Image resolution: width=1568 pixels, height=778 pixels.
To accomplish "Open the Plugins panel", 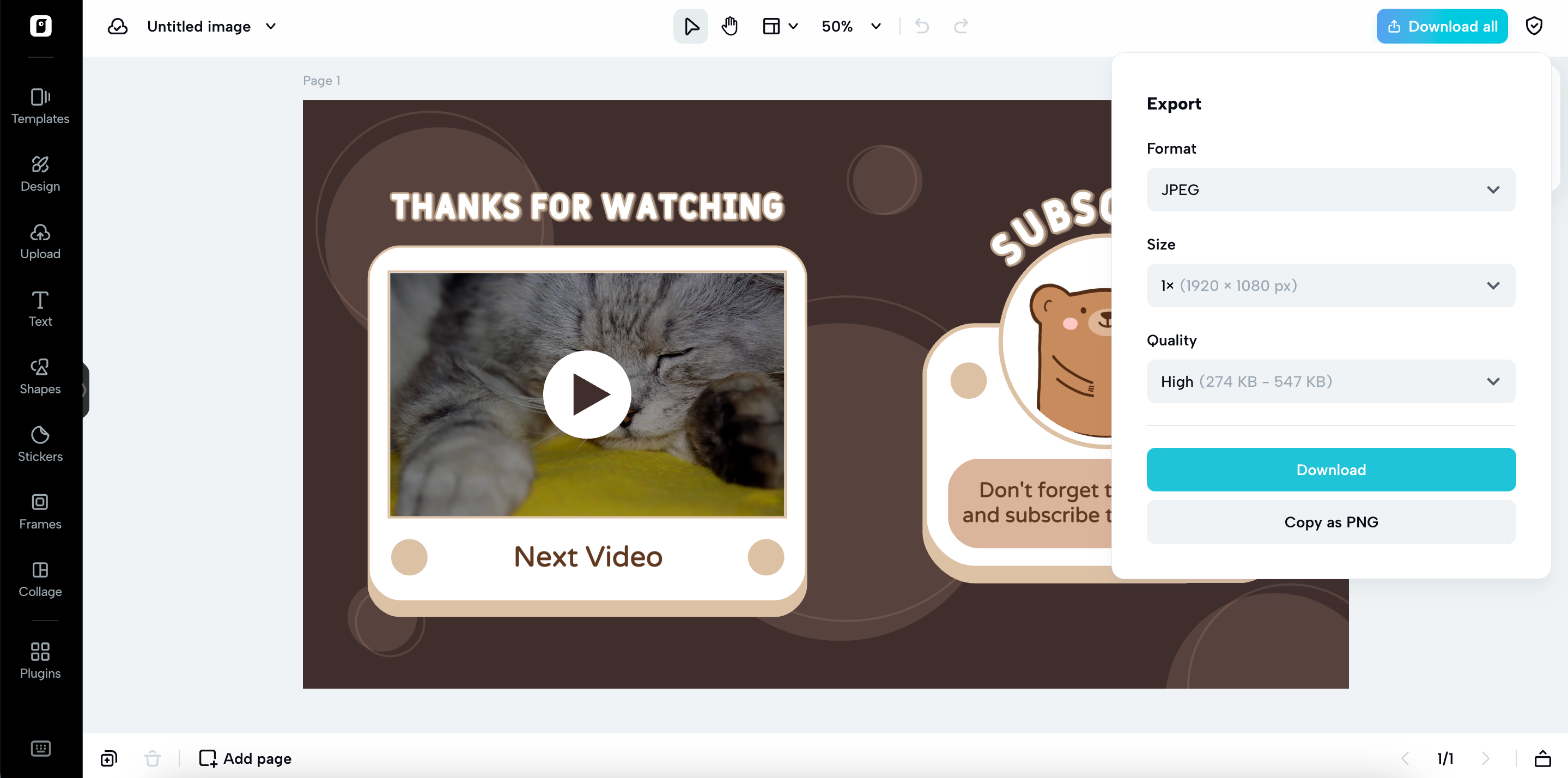I will pos(40,660).
